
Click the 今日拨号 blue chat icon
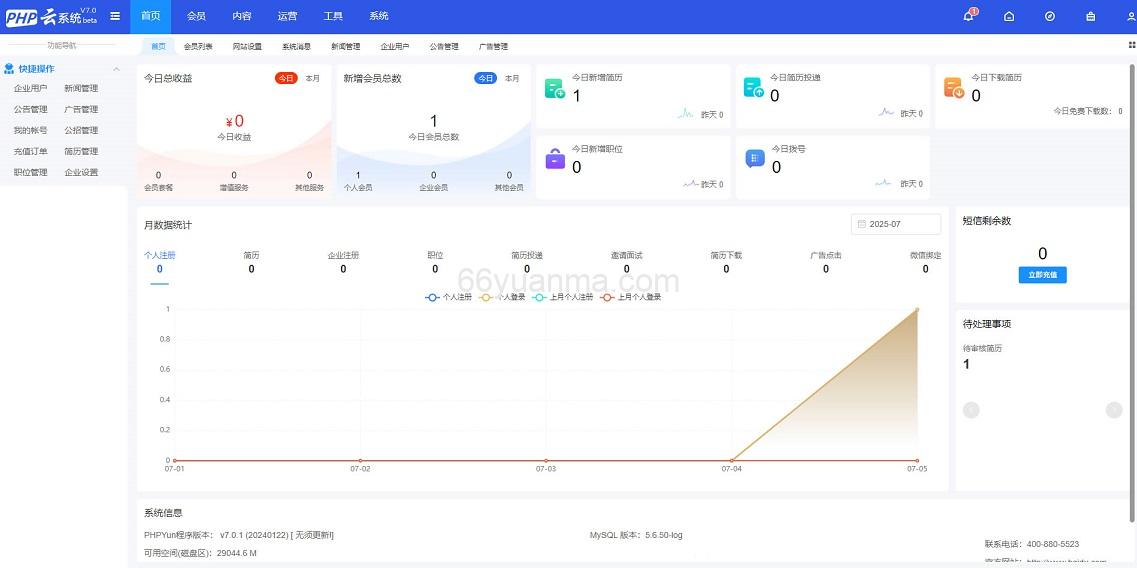755,158
